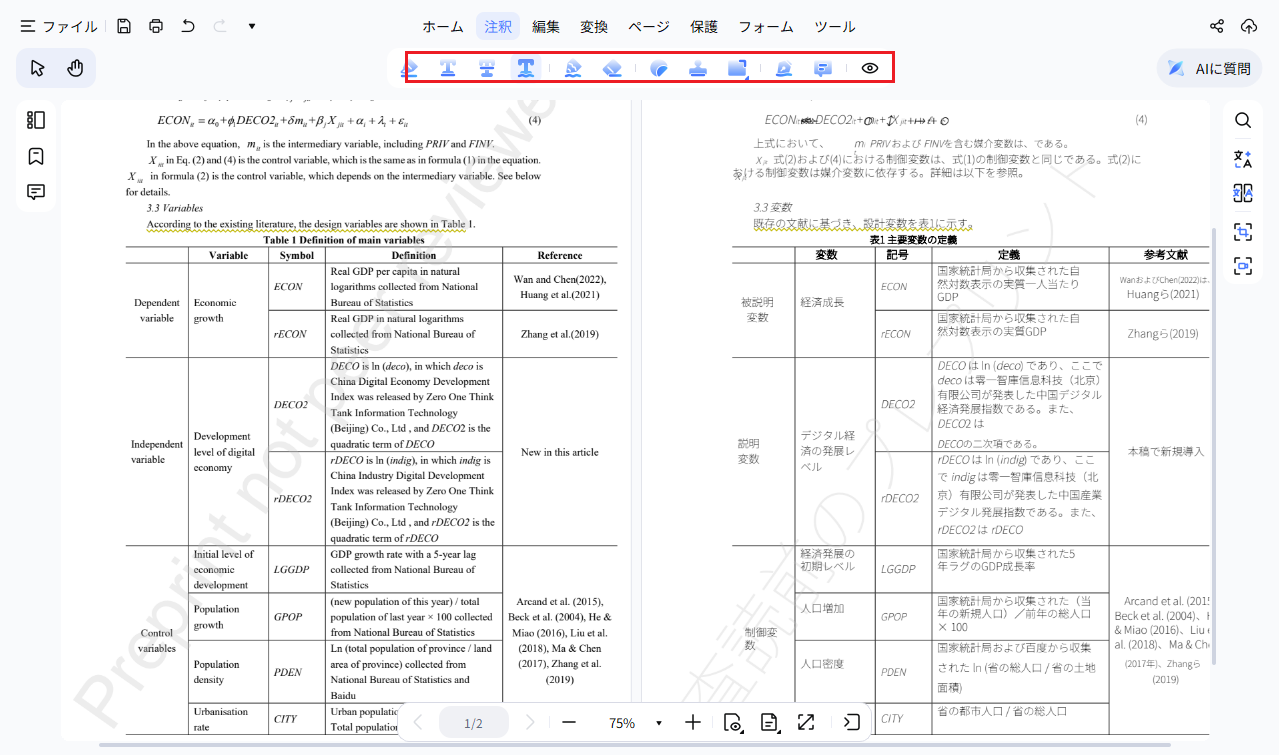
Task: Select the rectangle shape tool
Action: coord(737,68)
